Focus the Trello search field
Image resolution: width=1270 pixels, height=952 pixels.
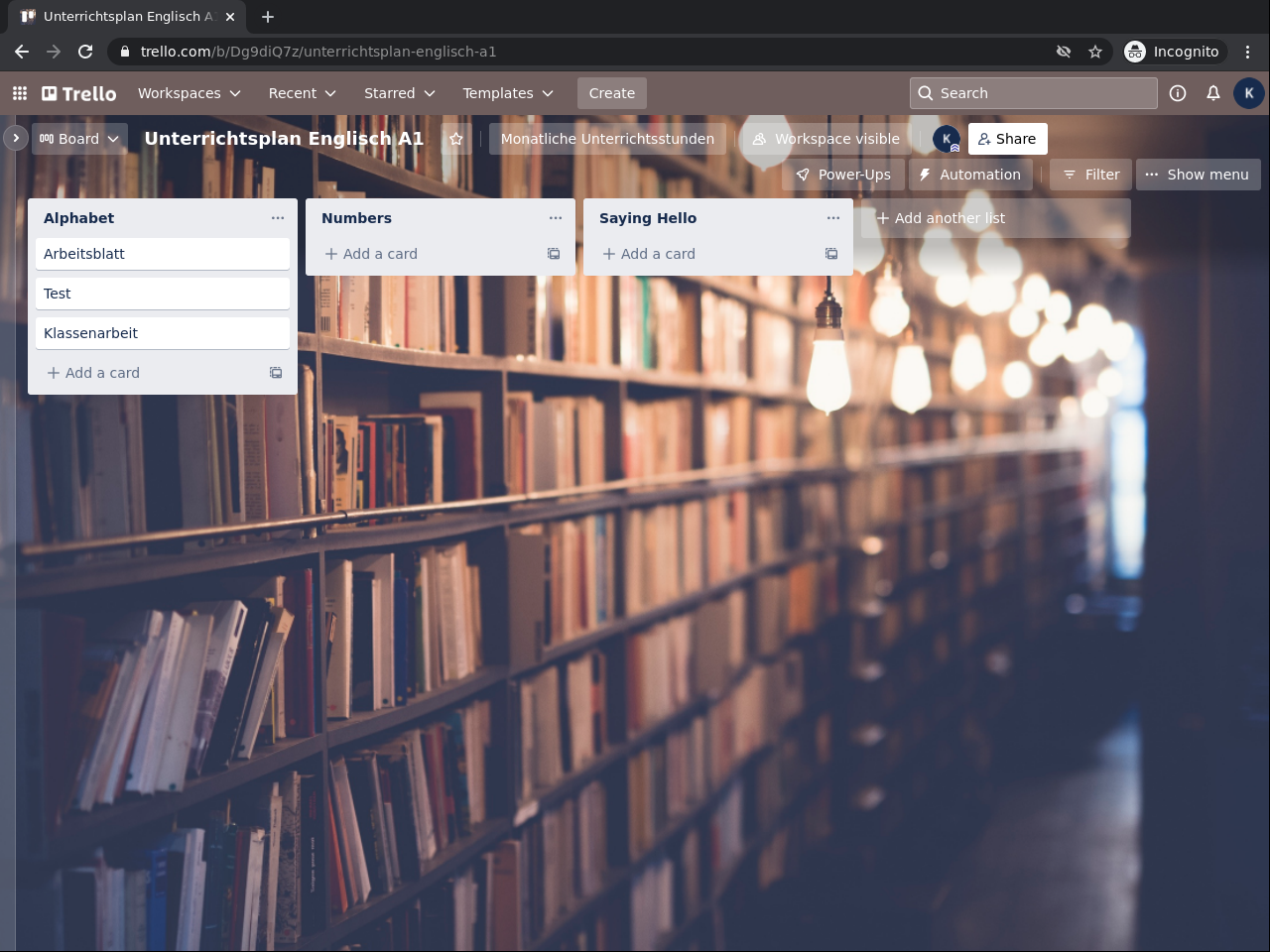pos(1034,93)
